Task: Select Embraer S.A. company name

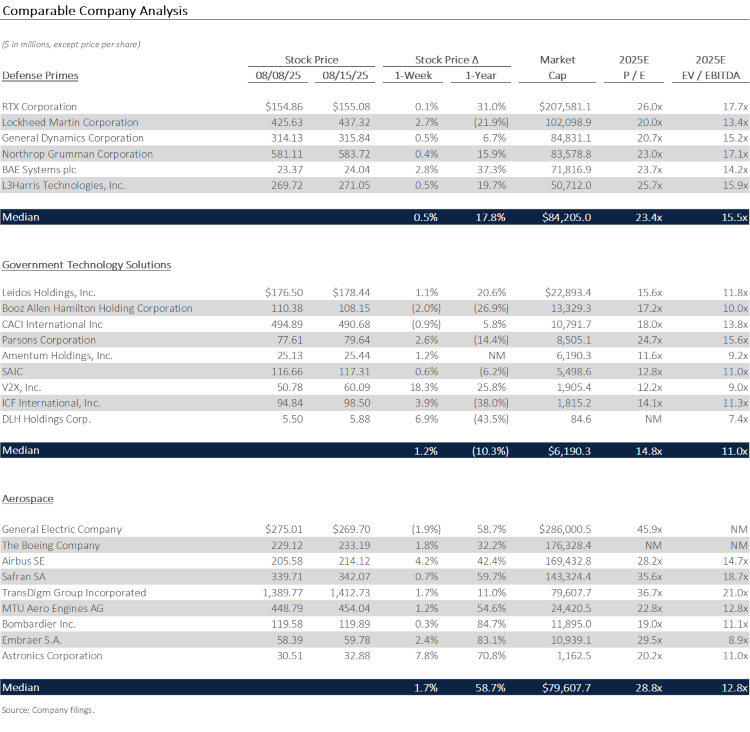Action: (32, 640)
